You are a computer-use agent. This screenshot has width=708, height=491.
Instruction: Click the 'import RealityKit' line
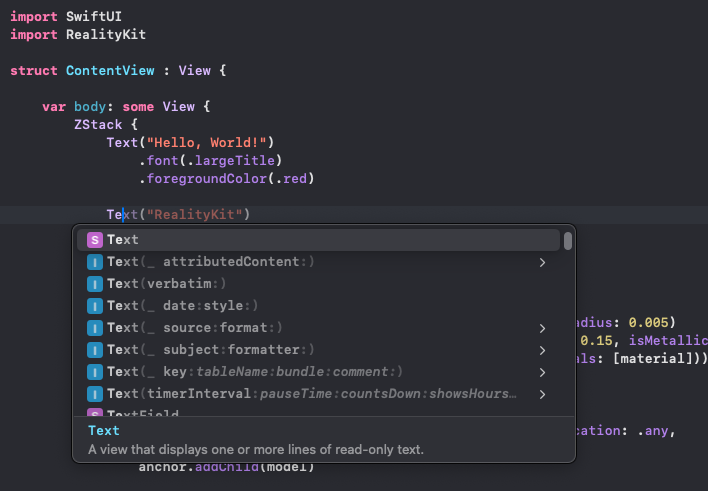click(78, 34)
